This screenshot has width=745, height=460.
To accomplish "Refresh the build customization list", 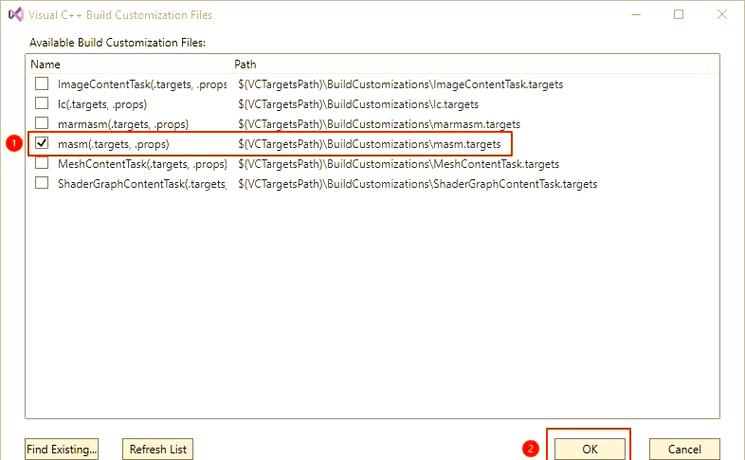I will (158, 449).
